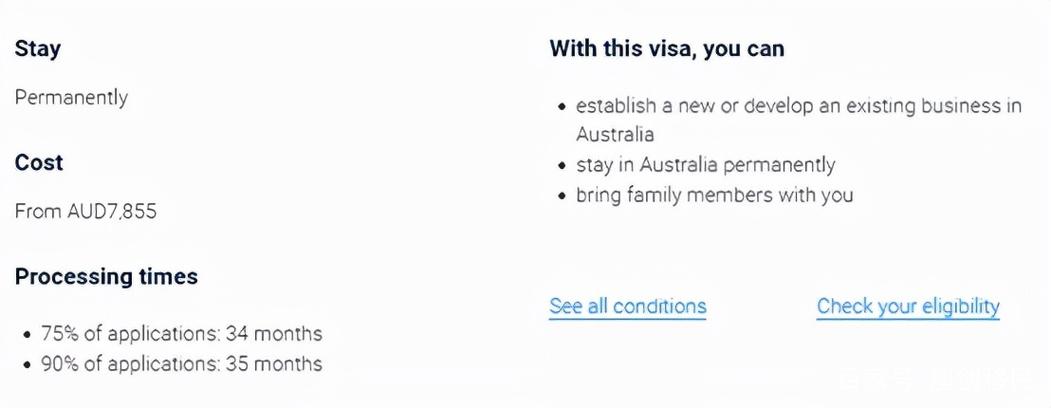The height and width of the screenshot is (408, 1051).
Task: Click the word Australia on the wrapped bullet line
Action: pyautogui.click(x=615, y=134)
